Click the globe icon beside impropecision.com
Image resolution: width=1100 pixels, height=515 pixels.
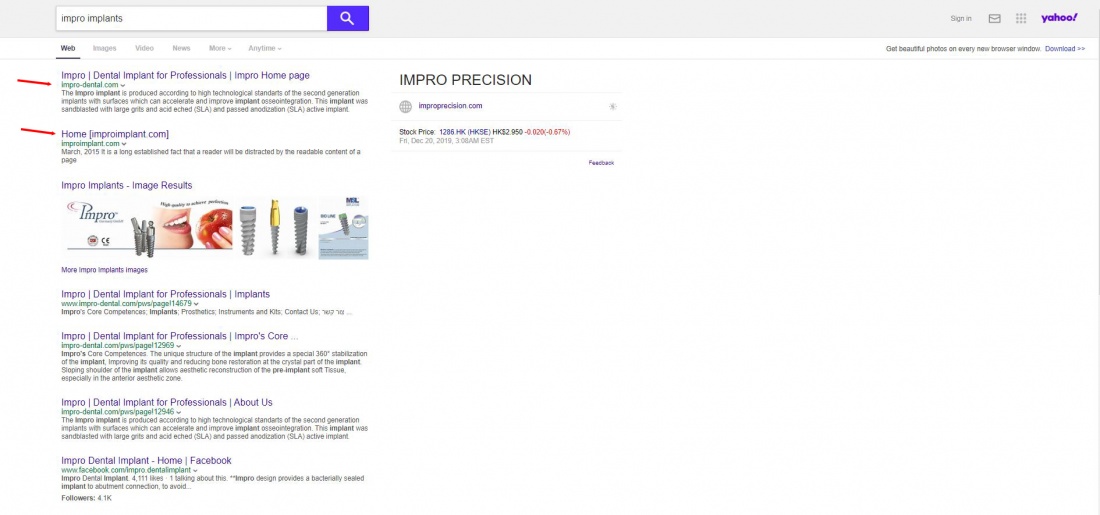pos(405,106)
